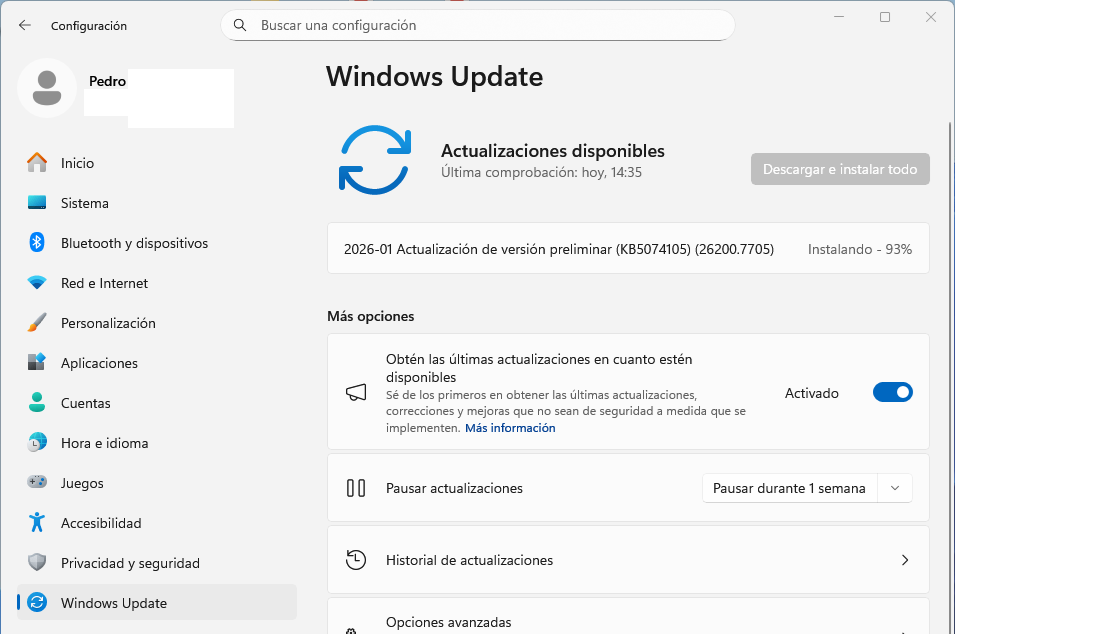
Task: Click the Pedro profile avatar
Action: (x=47, y=88)
